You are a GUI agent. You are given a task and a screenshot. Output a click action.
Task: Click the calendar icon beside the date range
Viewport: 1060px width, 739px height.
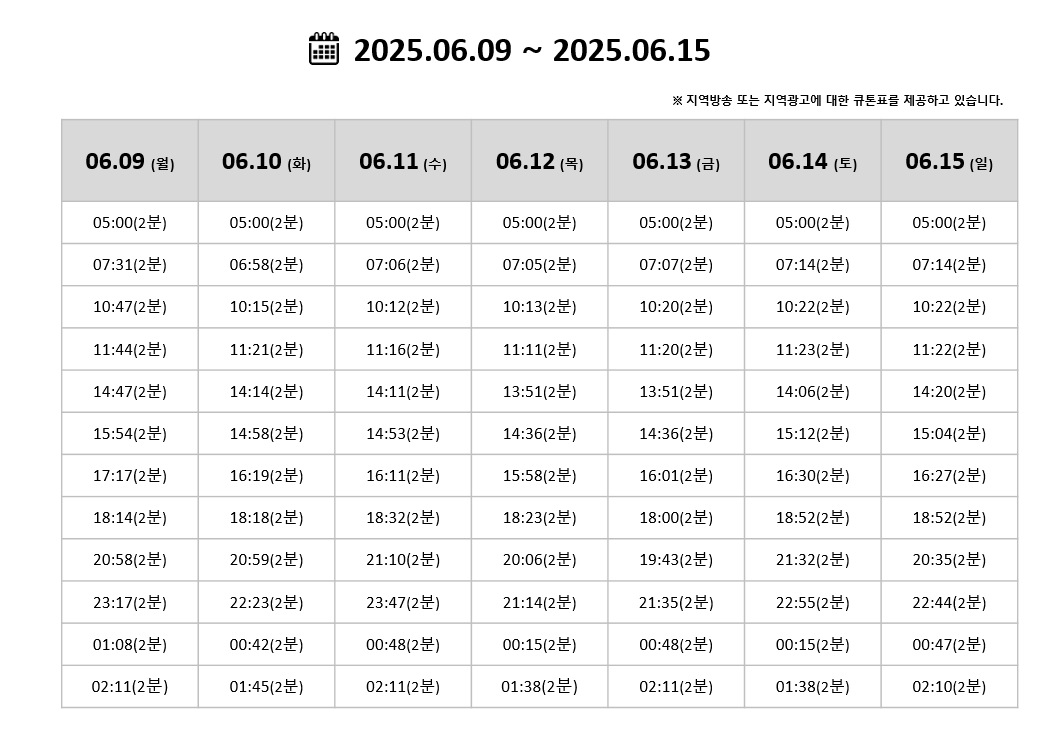324,49
